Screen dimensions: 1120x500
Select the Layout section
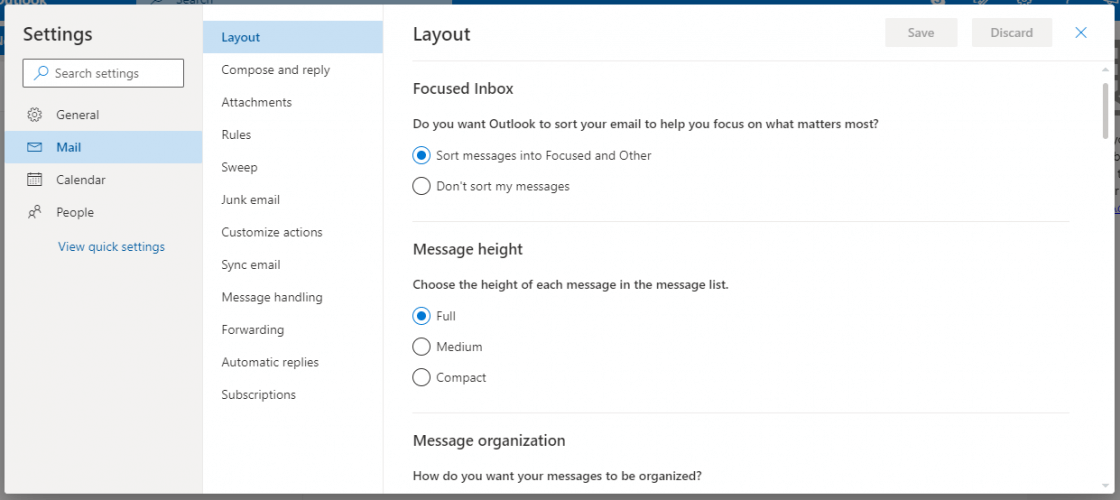pos(293,37)
